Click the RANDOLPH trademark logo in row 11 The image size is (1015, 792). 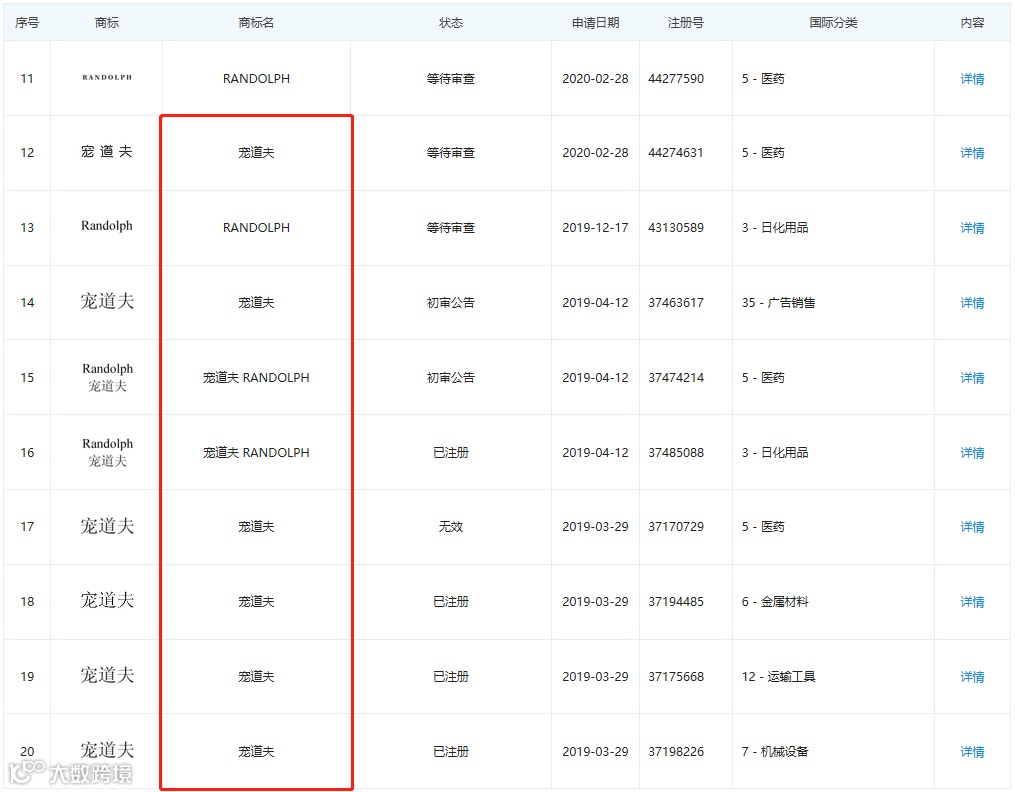[107, 78]
